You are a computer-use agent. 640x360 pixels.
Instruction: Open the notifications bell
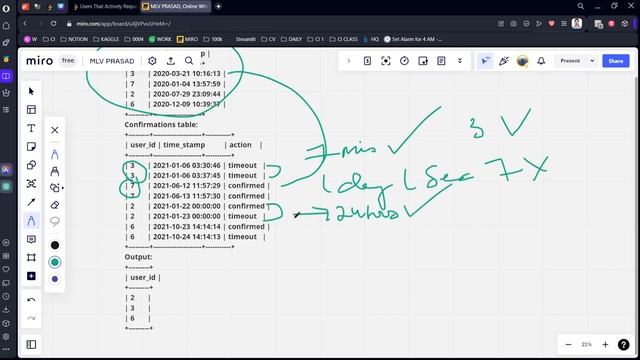click(541, 61)
